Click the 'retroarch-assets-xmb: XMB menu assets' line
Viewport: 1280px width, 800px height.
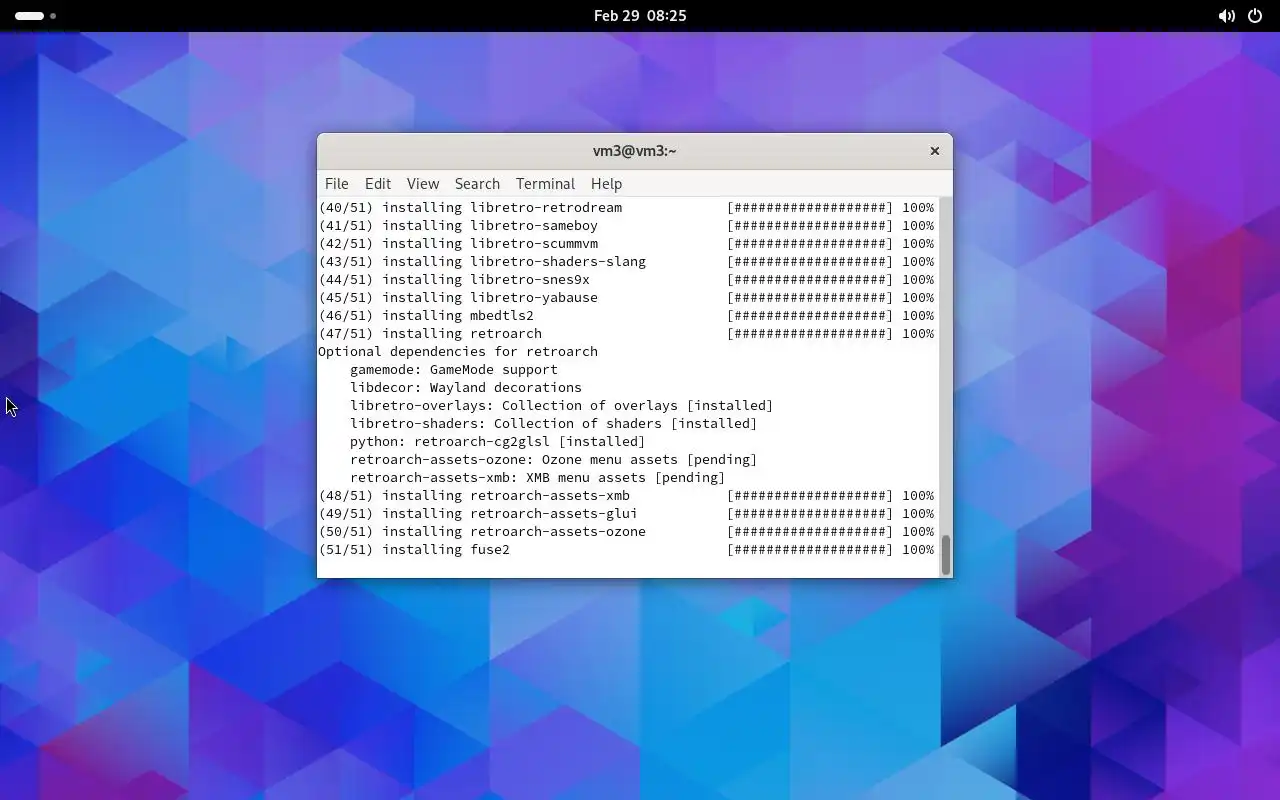pyautogui.click(x=538, y=478)
